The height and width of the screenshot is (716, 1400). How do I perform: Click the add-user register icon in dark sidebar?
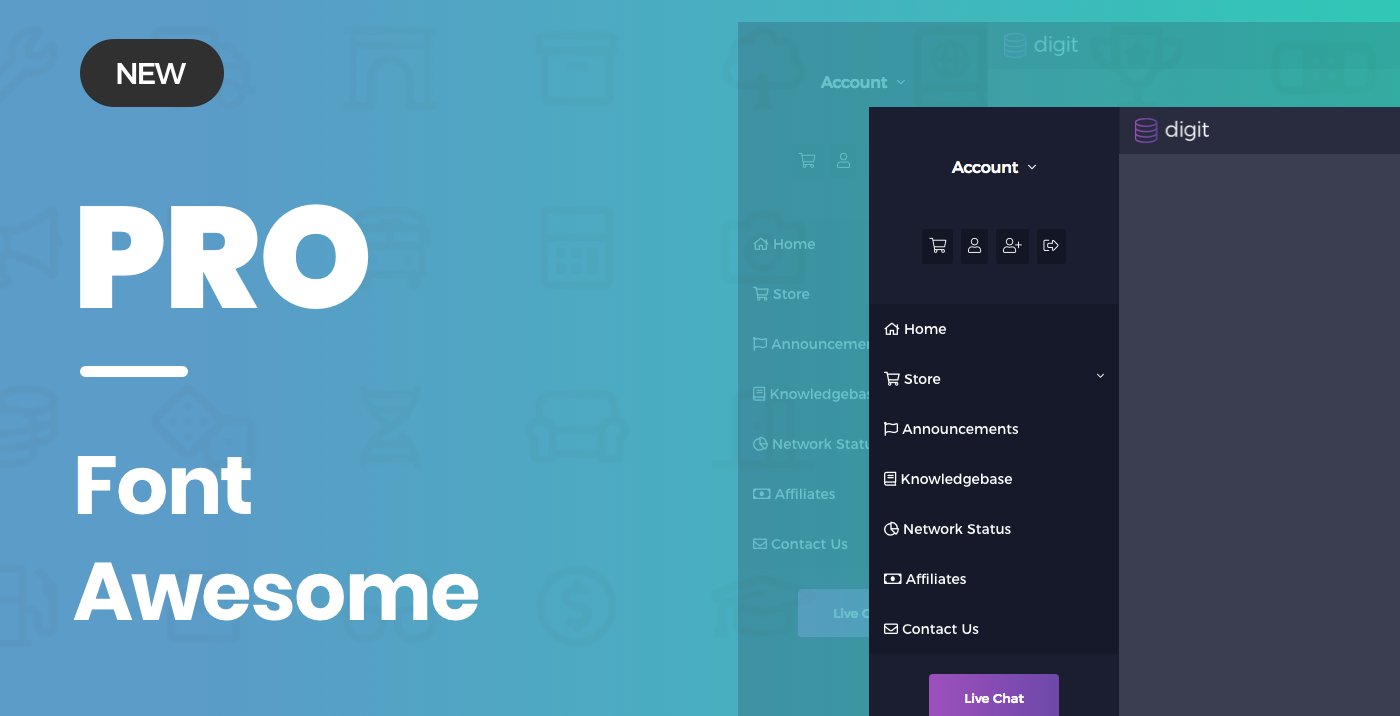coord(1012,246)
